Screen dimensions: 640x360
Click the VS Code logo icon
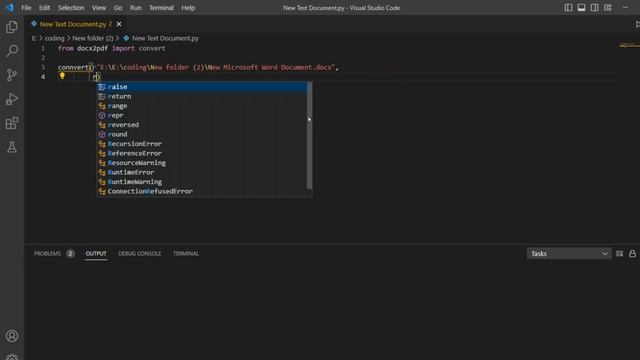click(x=9, y=7)
